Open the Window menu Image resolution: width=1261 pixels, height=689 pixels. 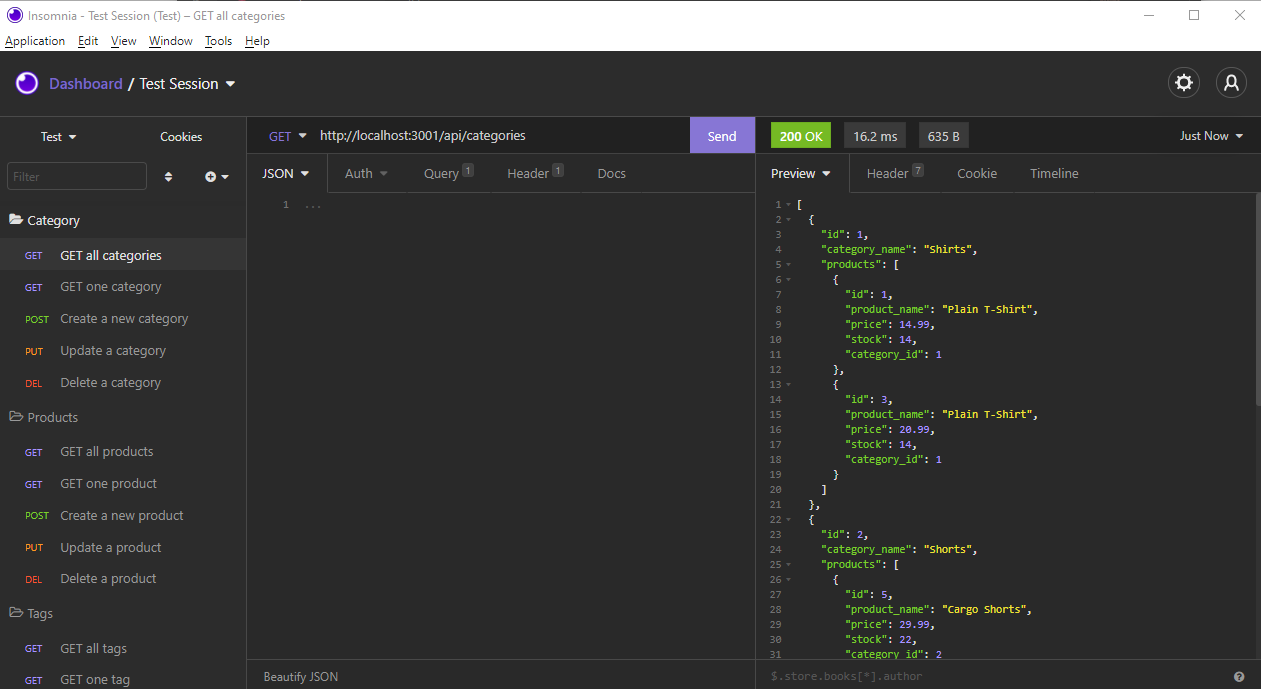point(171,41)
